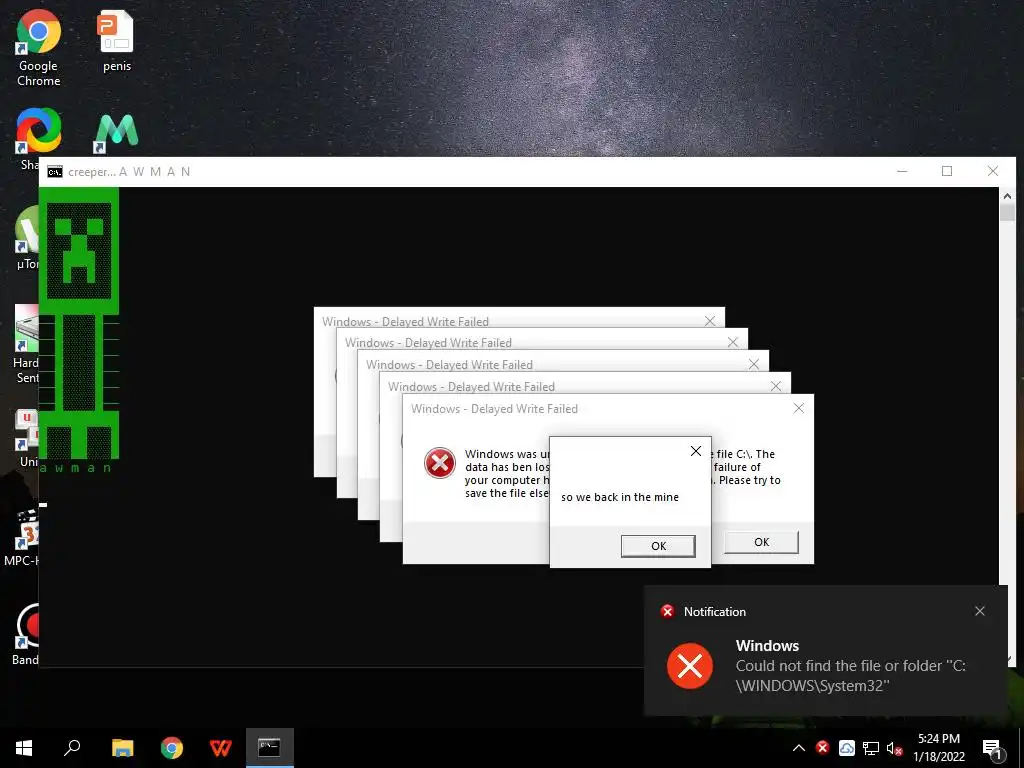Close the fourth Delayed Write Failed dialog
This screenshot has width=1024, height=768.
pyautogui.click(x=776, y=386)
